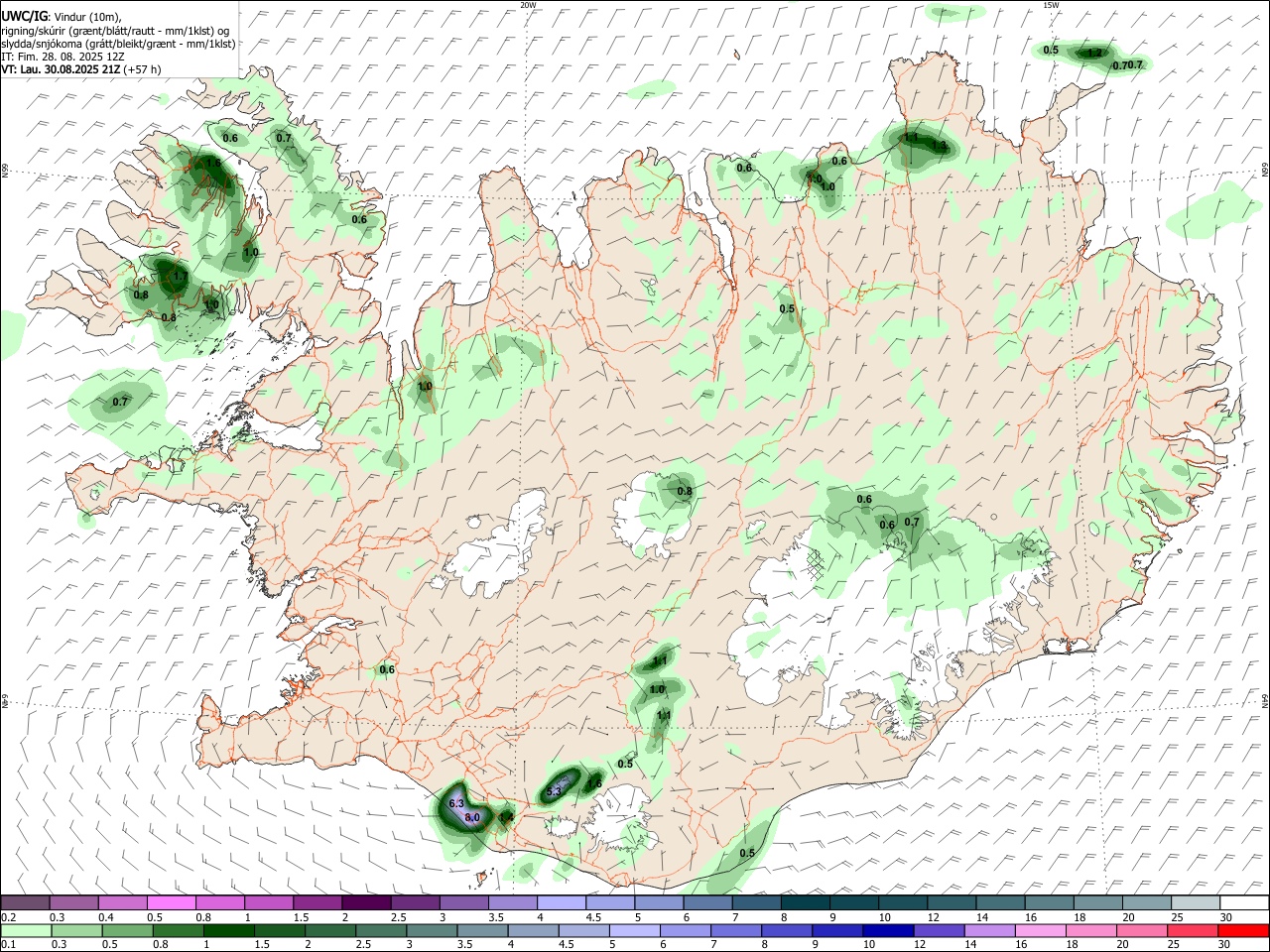Click the royal blue 9 rain legend swatch

pyautogui.click(x=837, y=930)
